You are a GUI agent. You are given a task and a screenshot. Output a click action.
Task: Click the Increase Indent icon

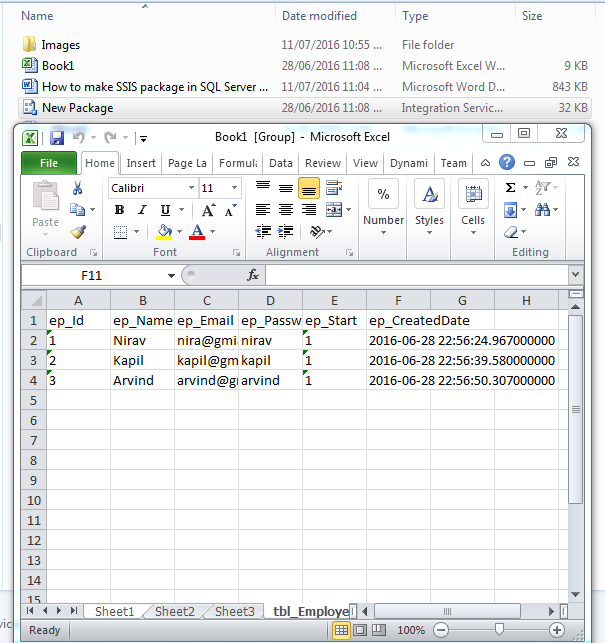pyautogui.click(x=285, y=232)
